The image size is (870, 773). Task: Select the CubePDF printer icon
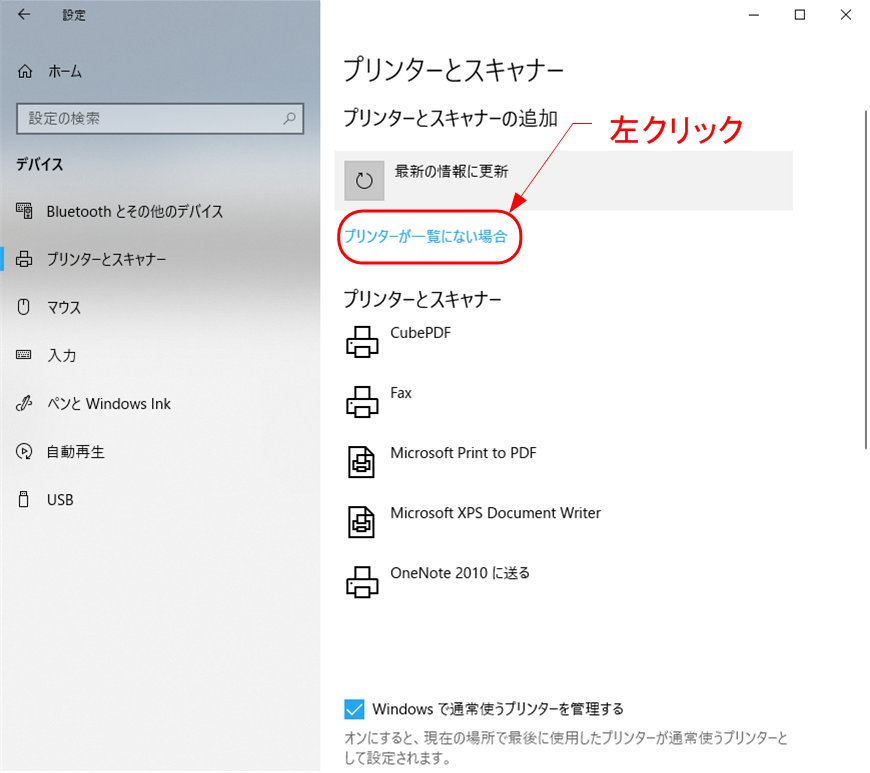(x=362, y=341)
